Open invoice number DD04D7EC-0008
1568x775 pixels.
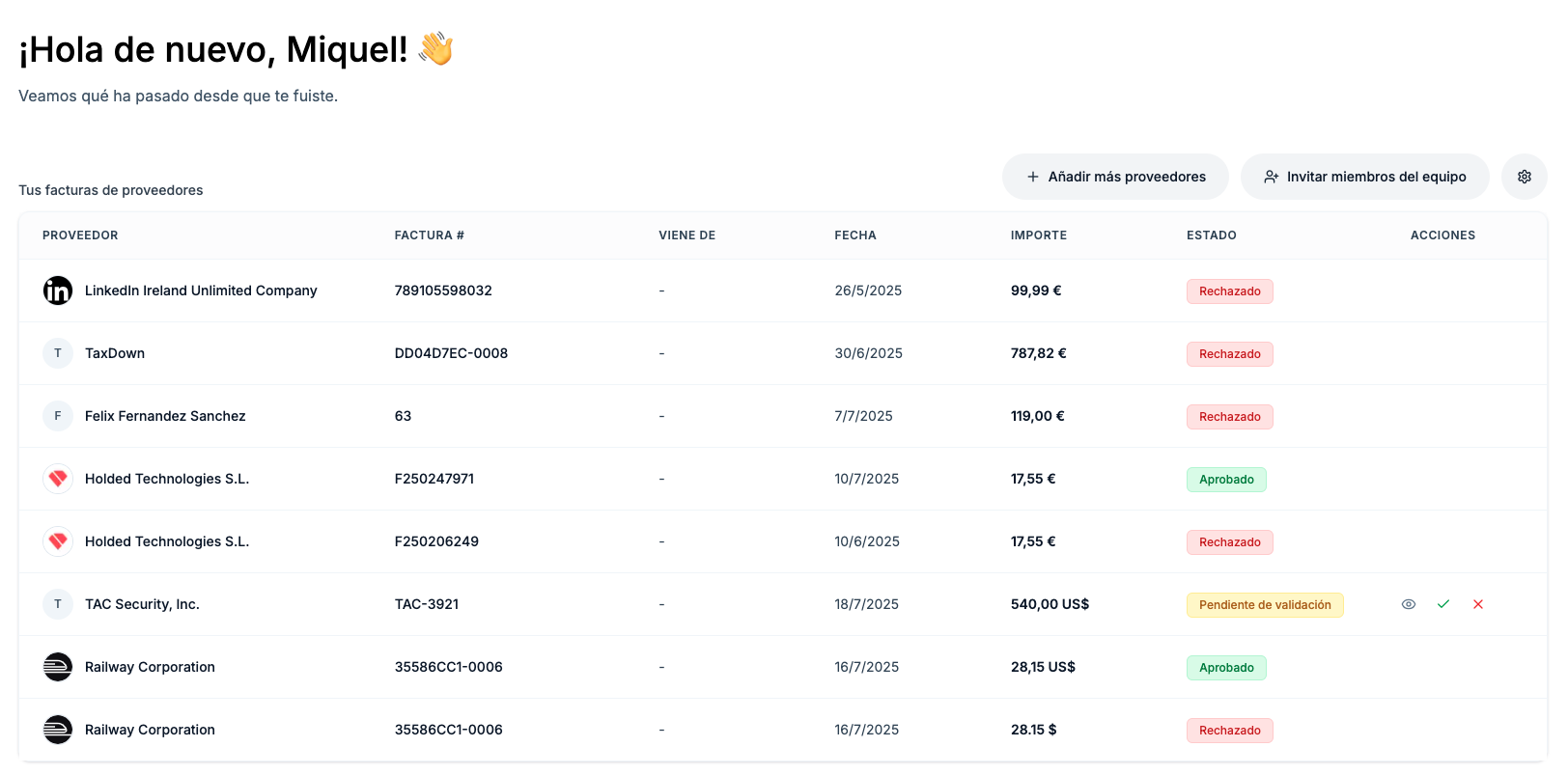451,353
